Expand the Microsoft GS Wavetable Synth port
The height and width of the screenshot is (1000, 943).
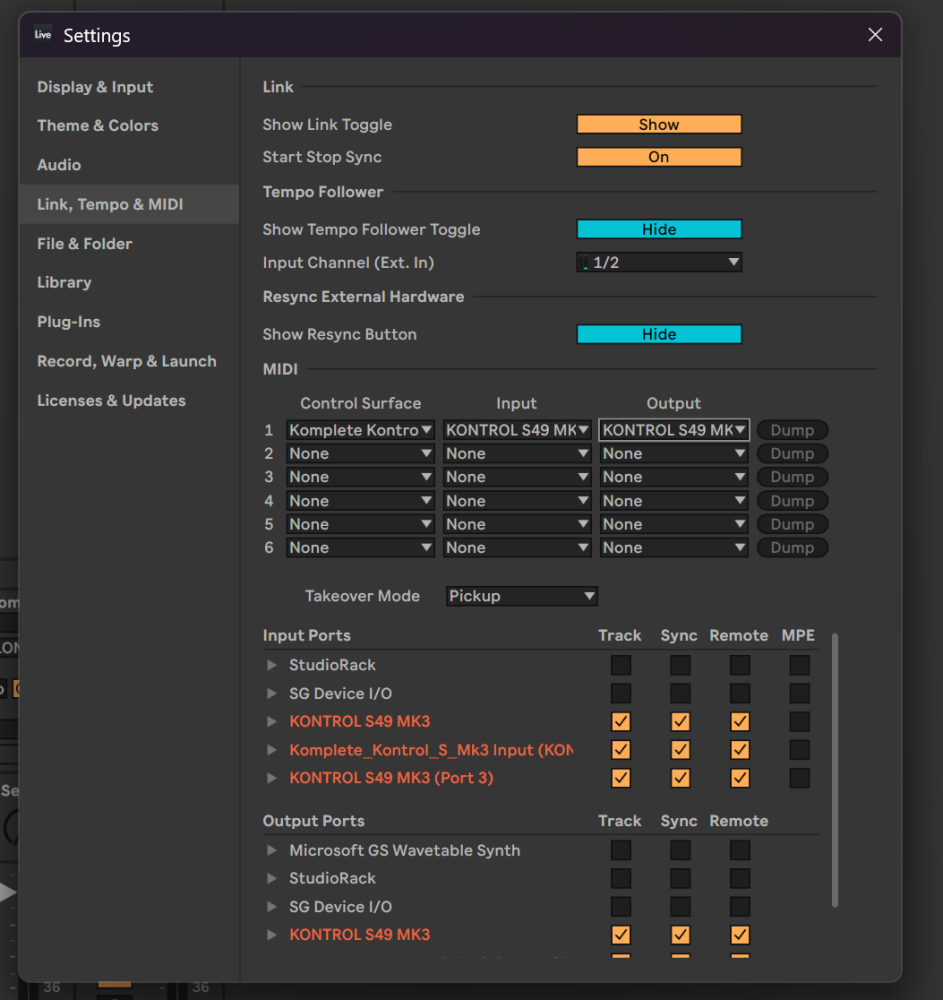click(x=271, y=850)
